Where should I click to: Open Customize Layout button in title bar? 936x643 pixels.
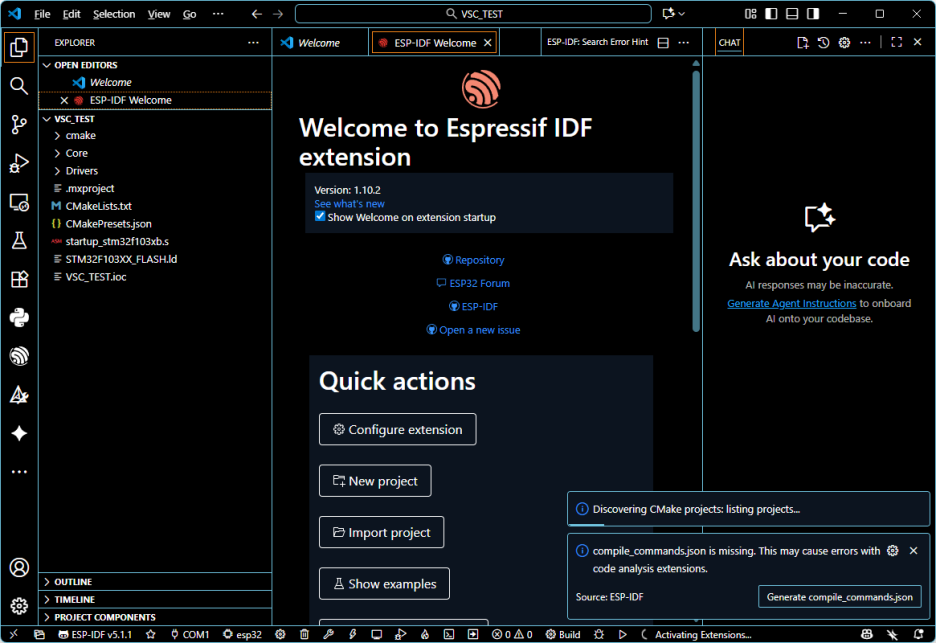pyautogui.click(x=750, y=14)
